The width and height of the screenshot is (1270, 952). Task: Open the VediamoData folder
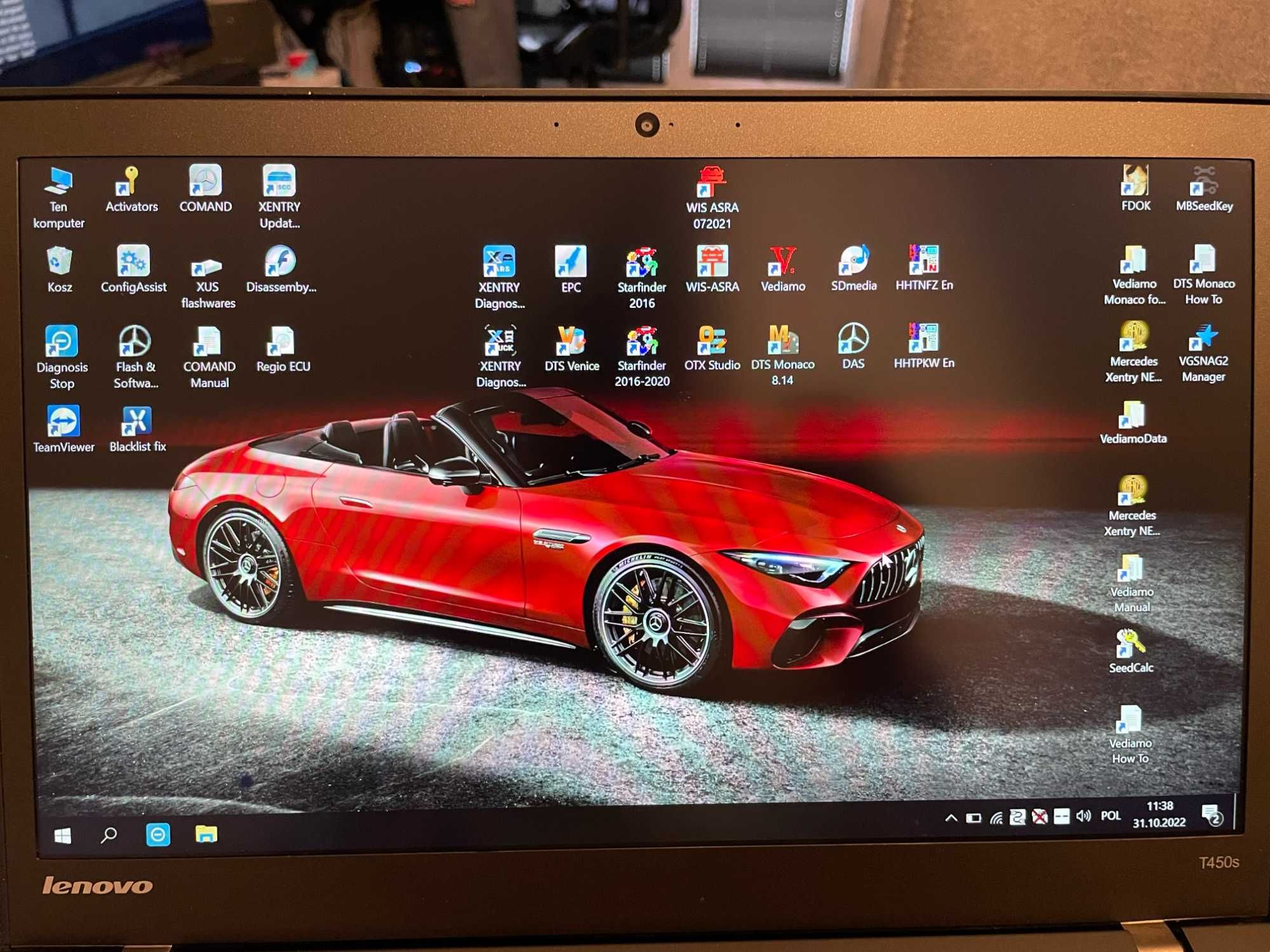click(1133, 423)
